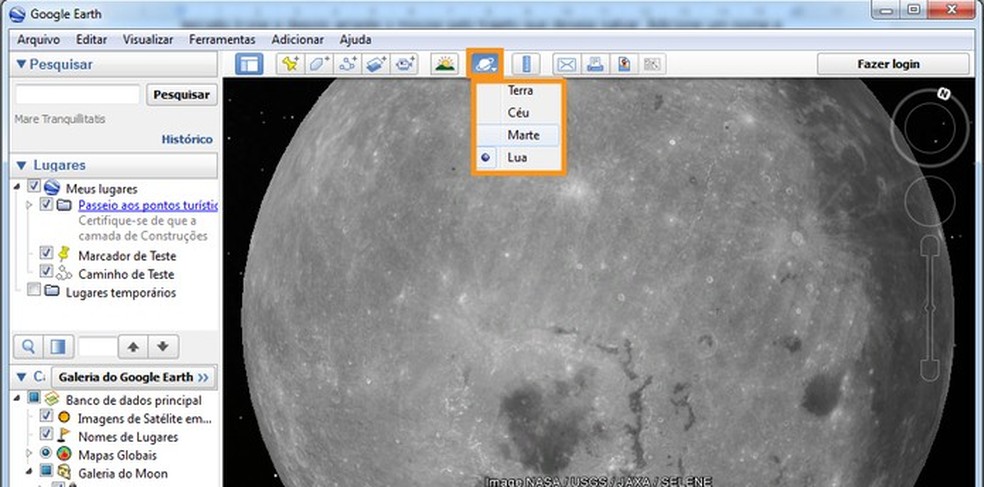Image resolution: width=984 pixels, height=487 pixels.
Task: Open the Adicionar menu
Action: (x=297, y=39)
